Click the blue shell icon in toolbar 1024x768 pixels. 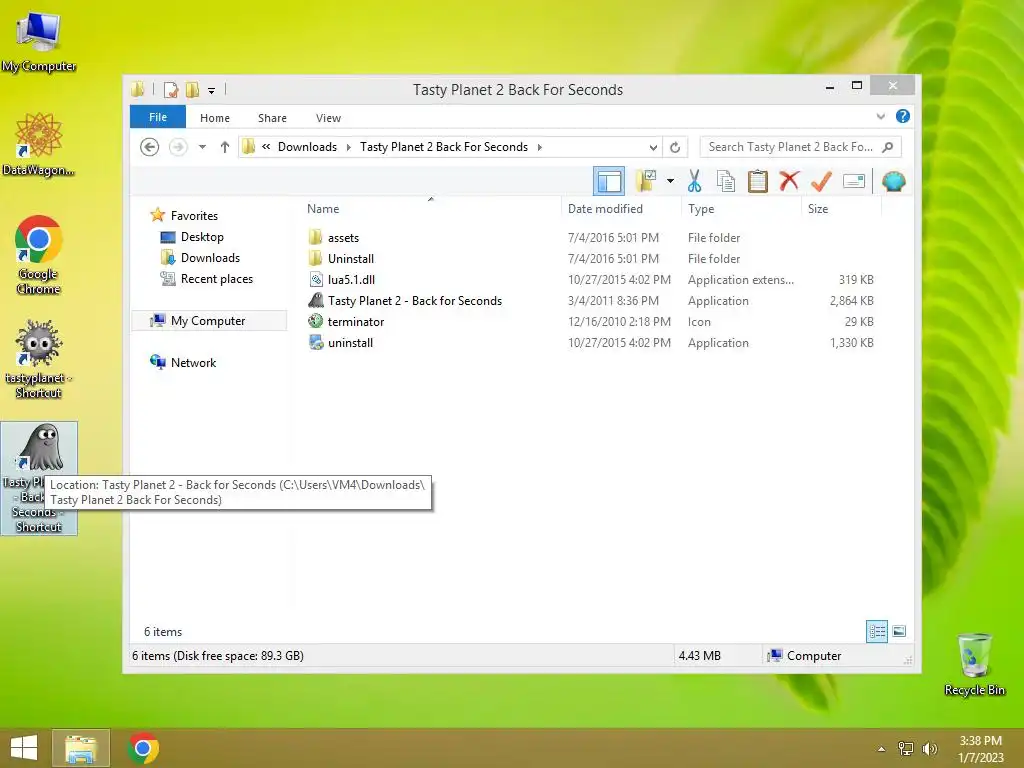[x=893, y=181]
